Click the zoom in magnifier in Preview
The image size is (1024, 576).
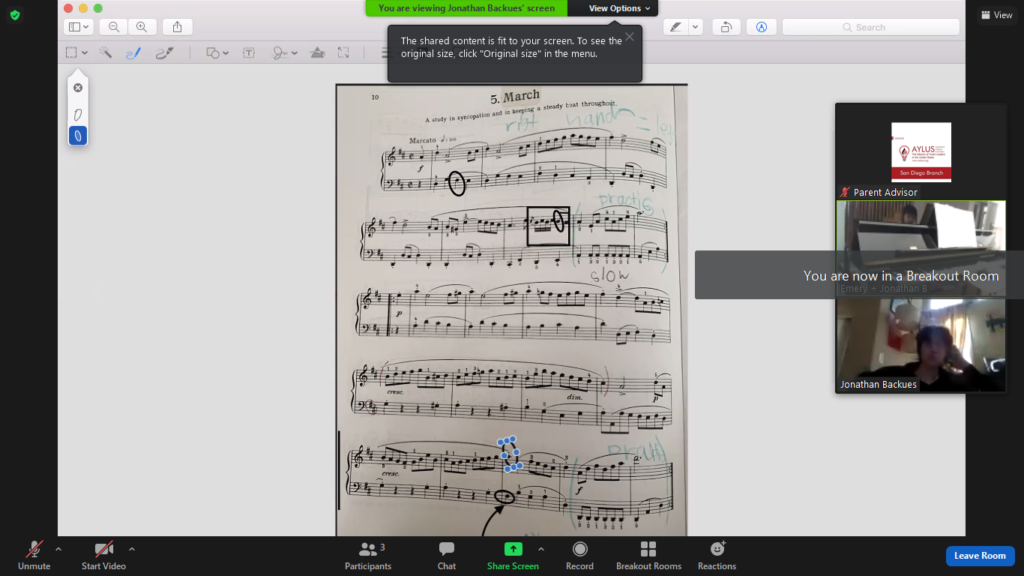(142, 27)
